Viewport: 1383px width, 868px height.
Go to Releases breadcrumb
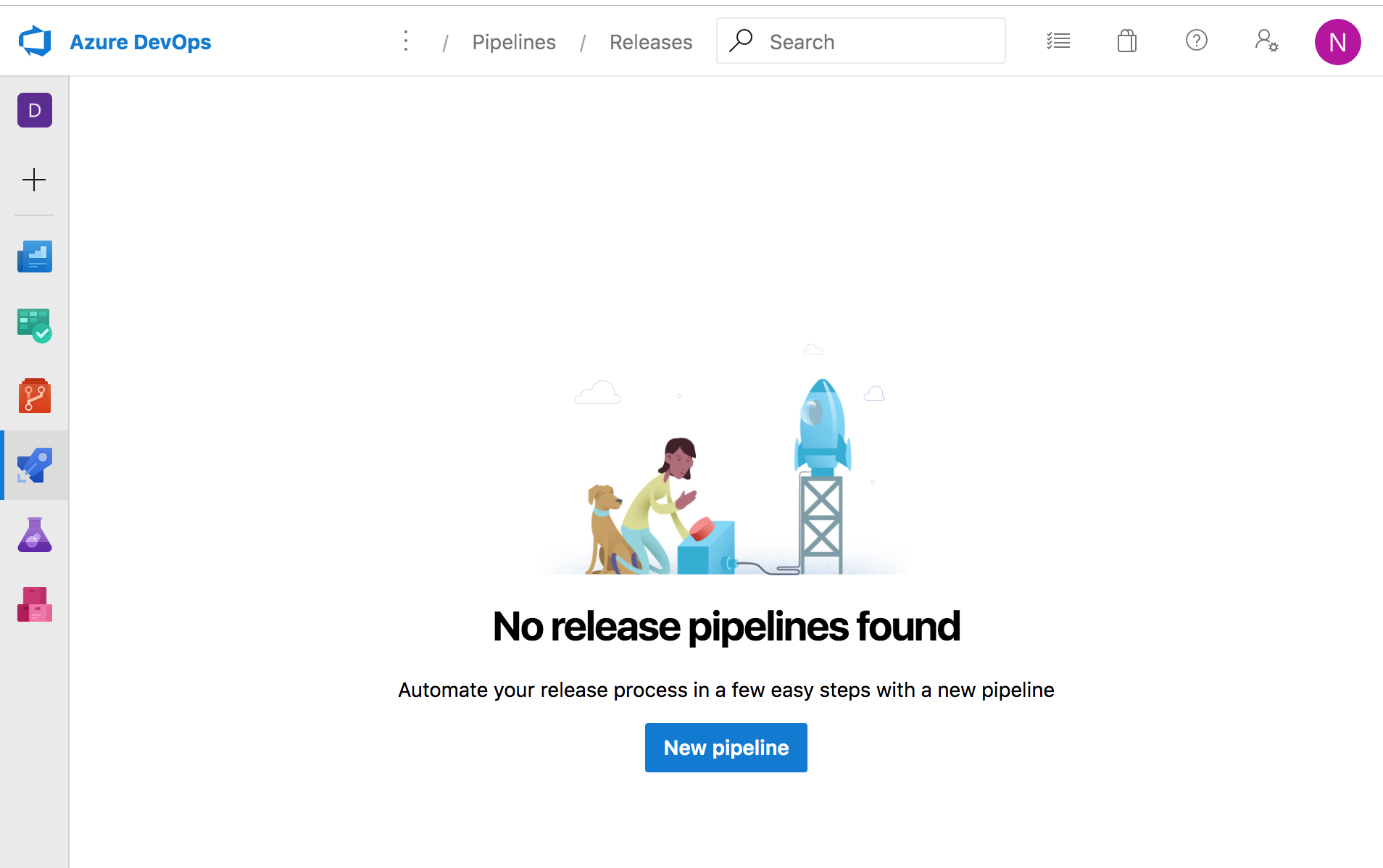point(651,42)
